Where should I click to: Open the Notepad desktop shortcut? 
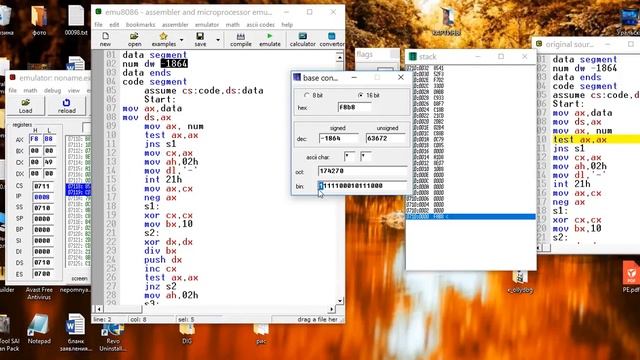pos(39,329)
